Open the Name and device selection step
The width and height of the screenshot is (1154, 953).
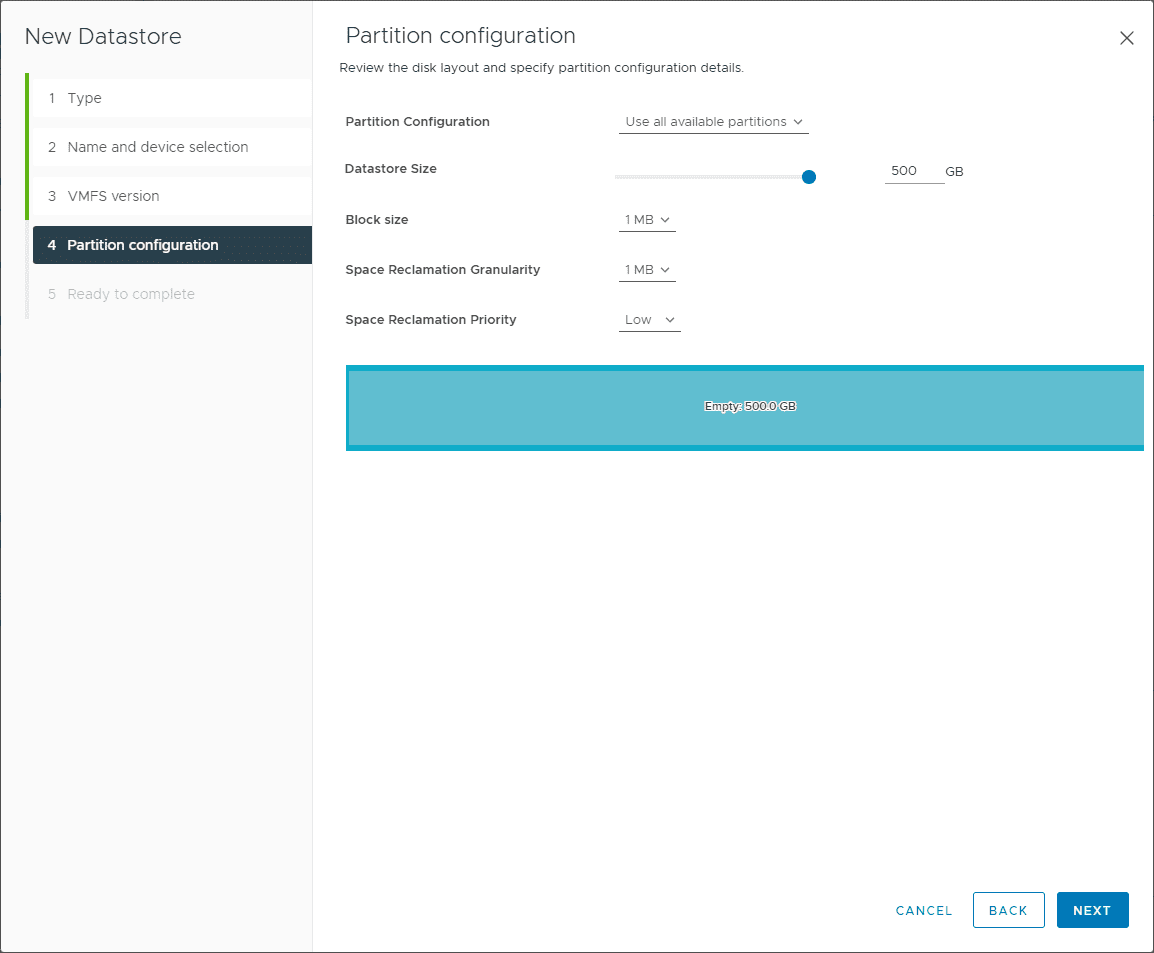(157, 147)
